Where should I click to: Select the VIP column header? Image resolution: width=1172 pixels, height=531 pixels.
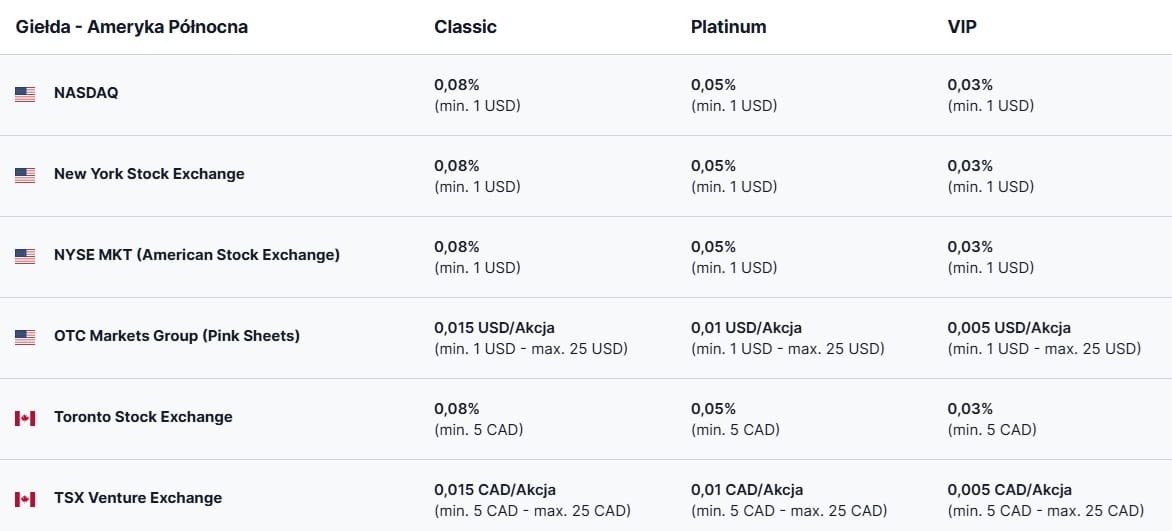point(962,27)
